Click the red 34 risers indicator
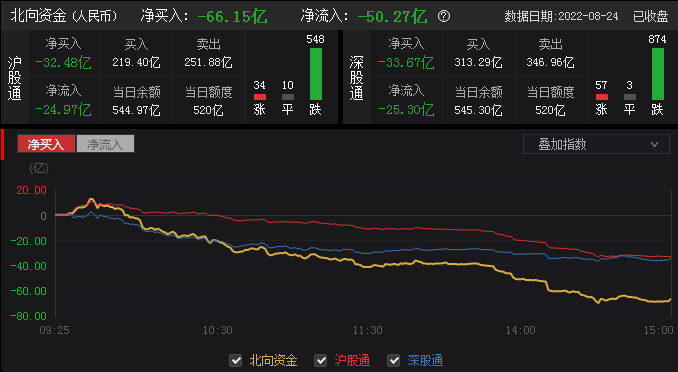 (x=259, y=97)
